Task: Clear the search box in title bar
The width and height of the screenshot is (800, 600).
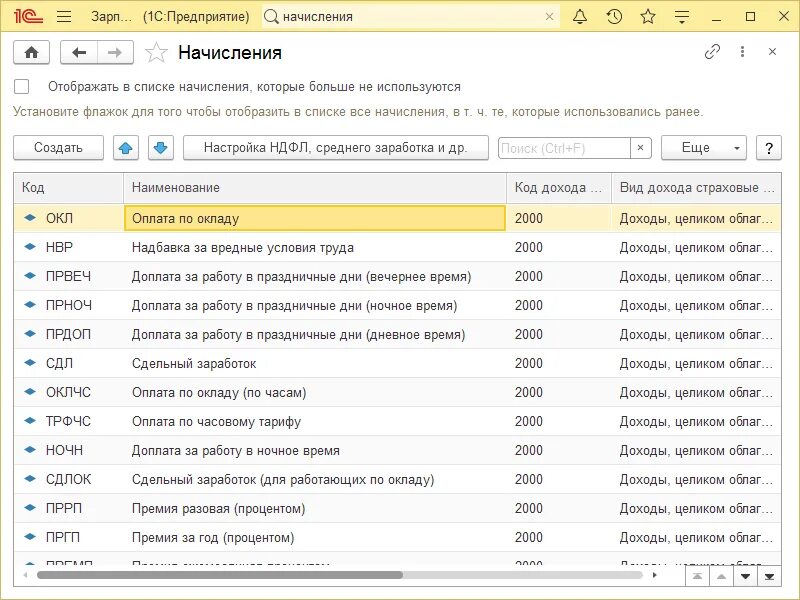Action: (x=549, y=17)
